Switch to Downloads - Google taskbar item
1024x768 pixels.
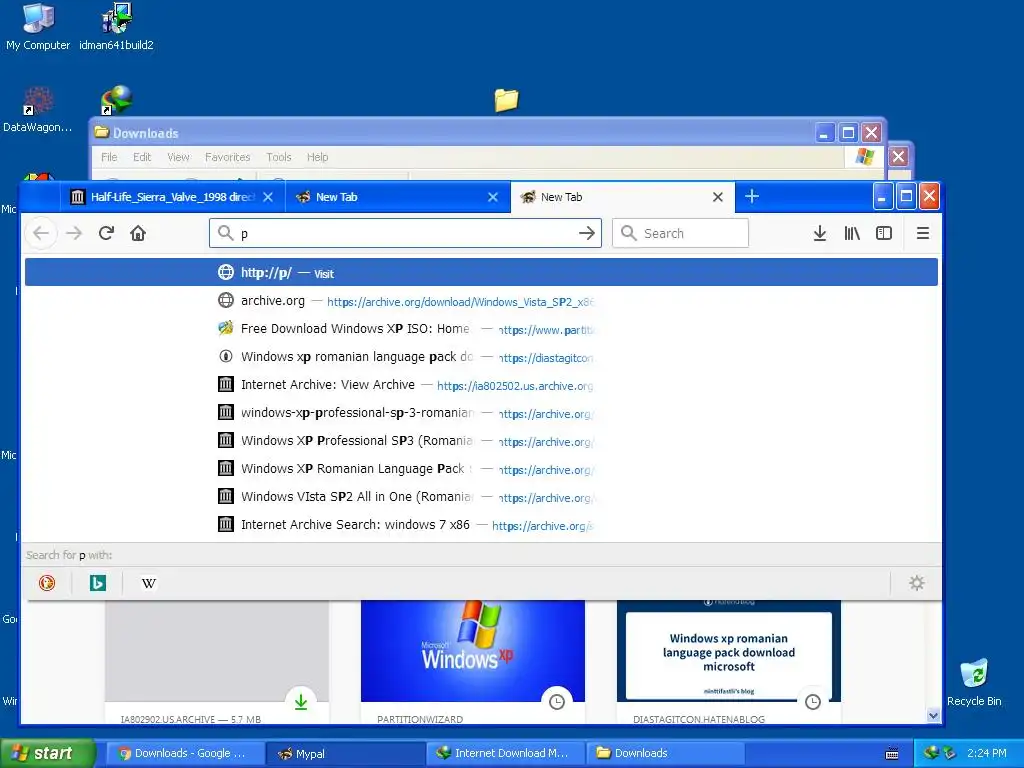tap(185, 753)
